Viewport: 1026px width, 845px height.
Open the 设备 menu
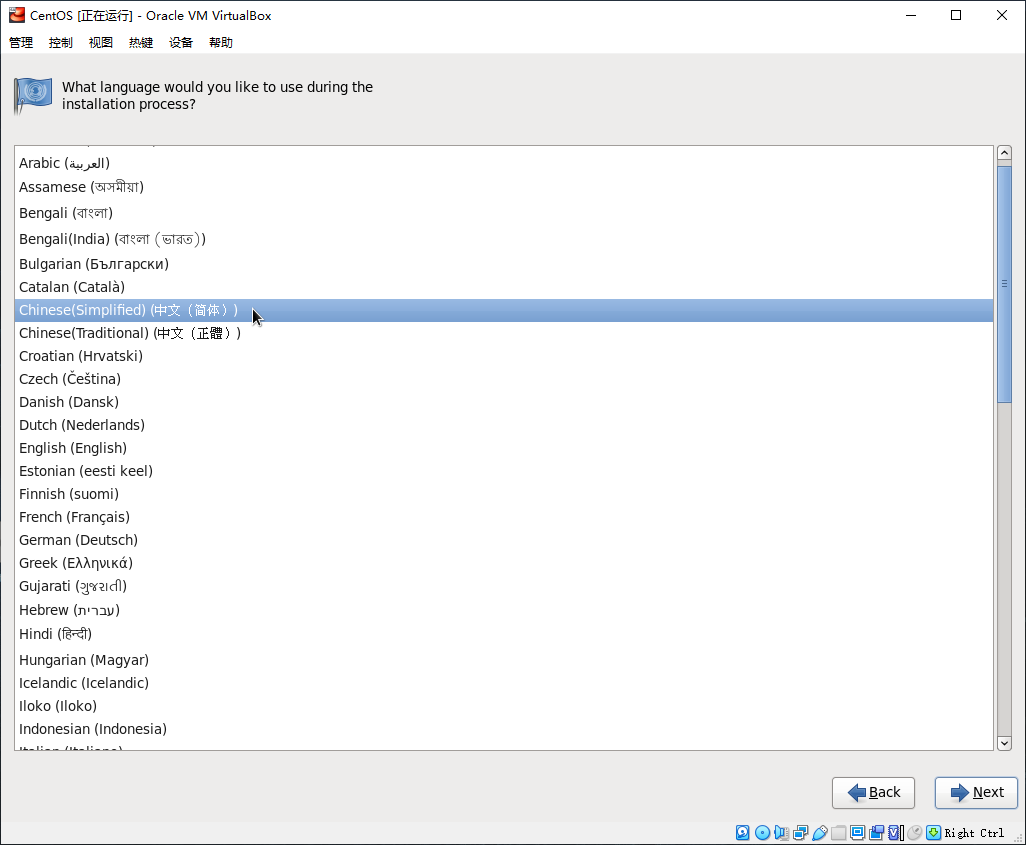pos(181,43)
